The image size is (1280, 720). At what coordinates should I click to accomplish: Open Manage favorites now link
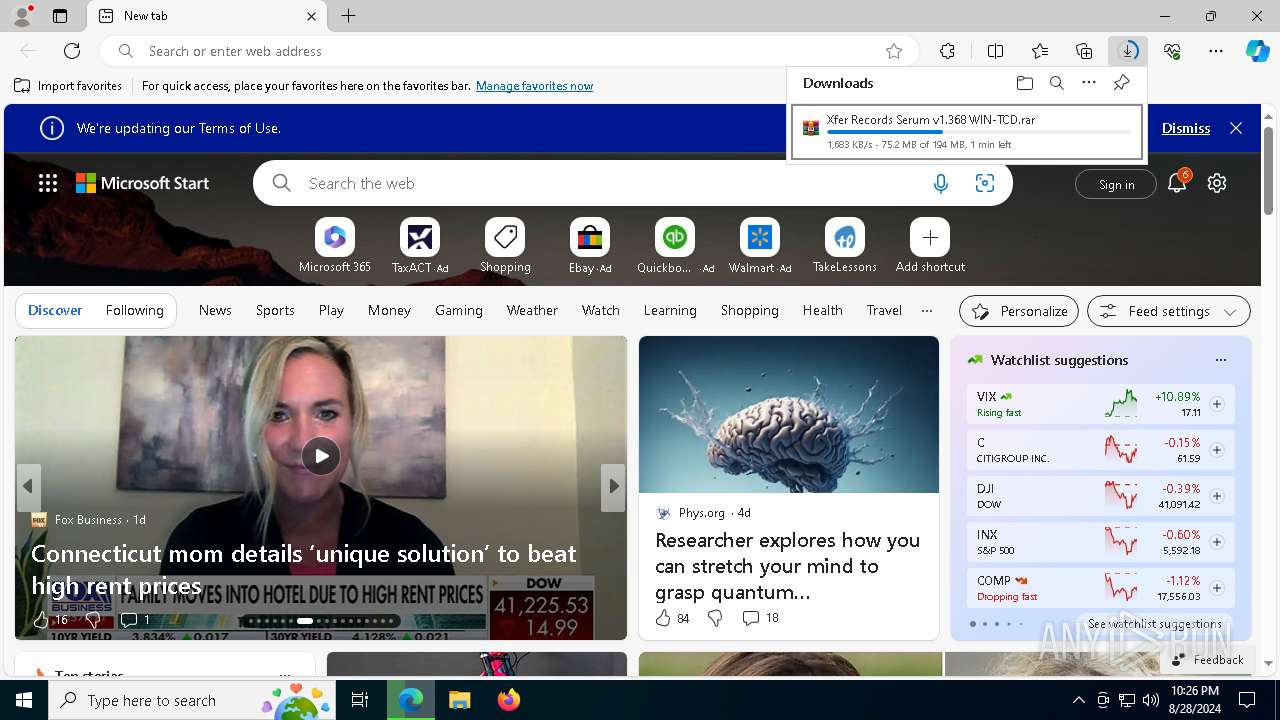pyautogui.click(x=535, y=86)
